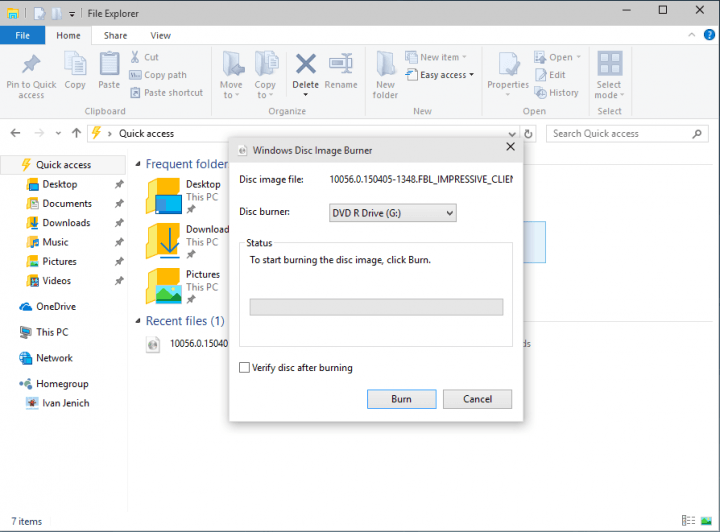Open Pictures in navigation pane

(59, 262)
